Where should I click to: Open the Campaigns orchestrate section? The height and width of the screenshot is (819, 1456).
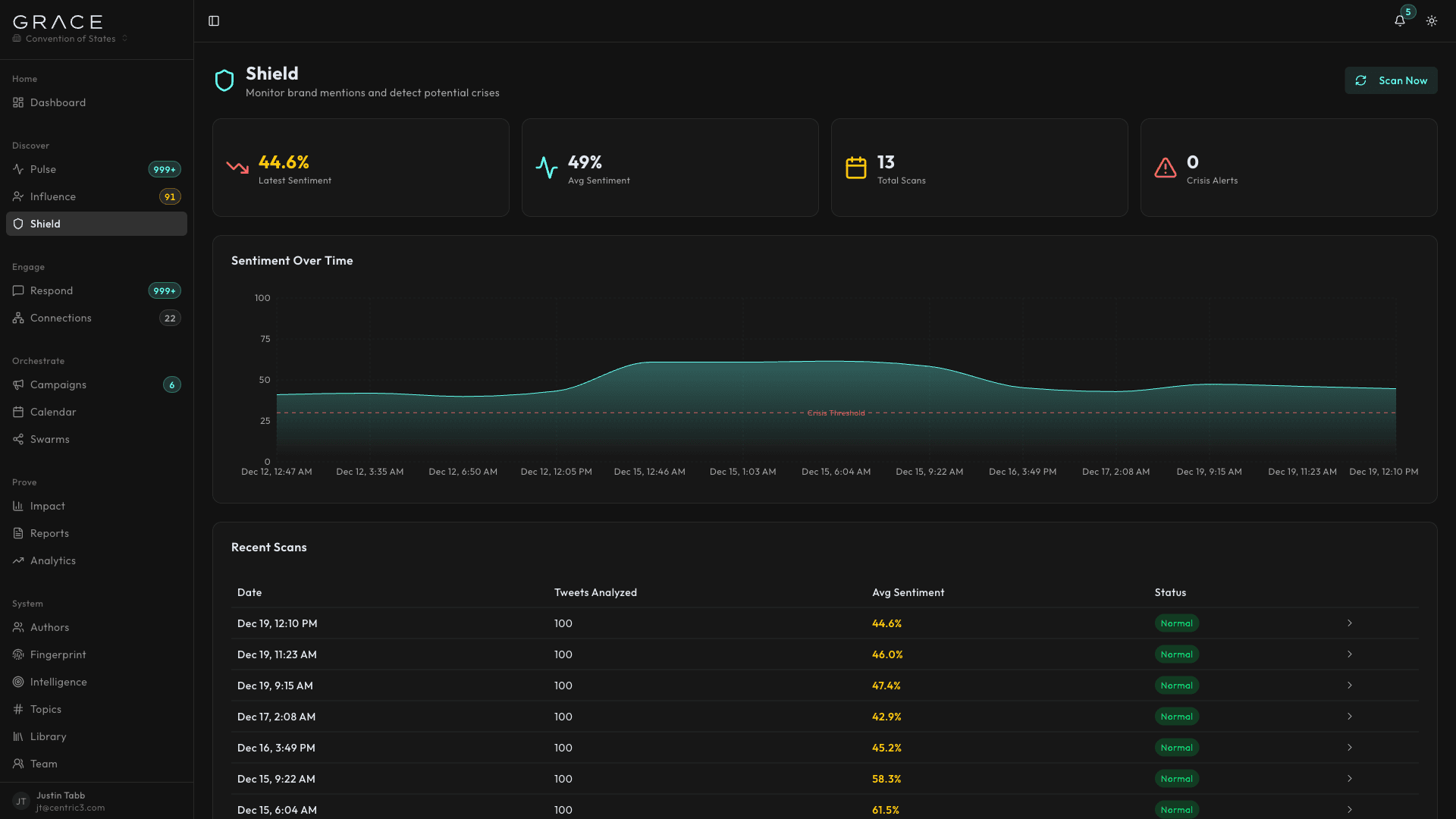[58, 384]
